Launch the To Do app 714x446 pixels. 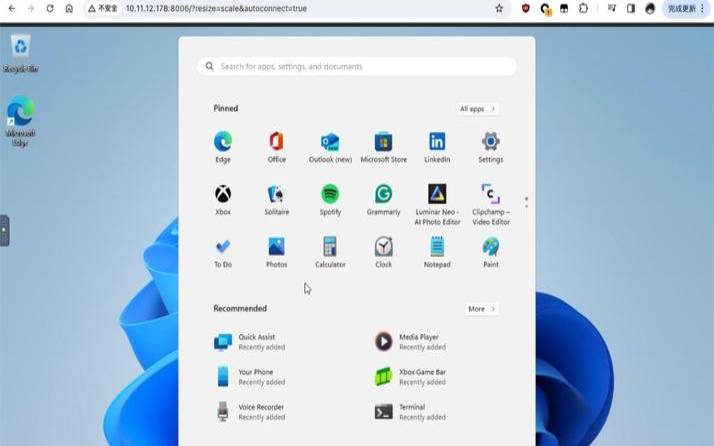pyautogui.click(x=223, y=252)
